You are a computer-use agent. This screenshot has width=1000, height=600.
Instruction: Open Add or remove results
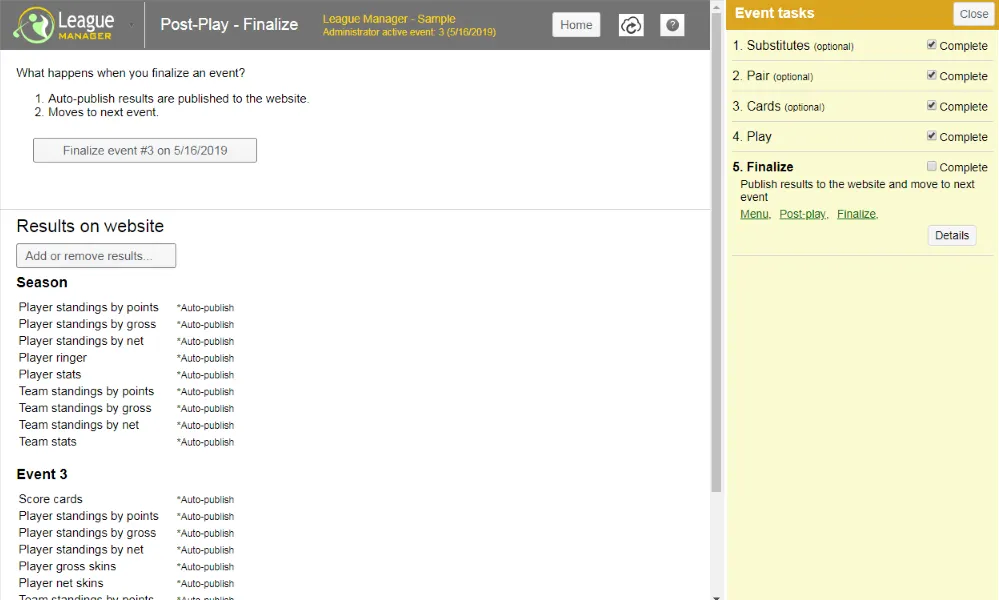(96, 256)
